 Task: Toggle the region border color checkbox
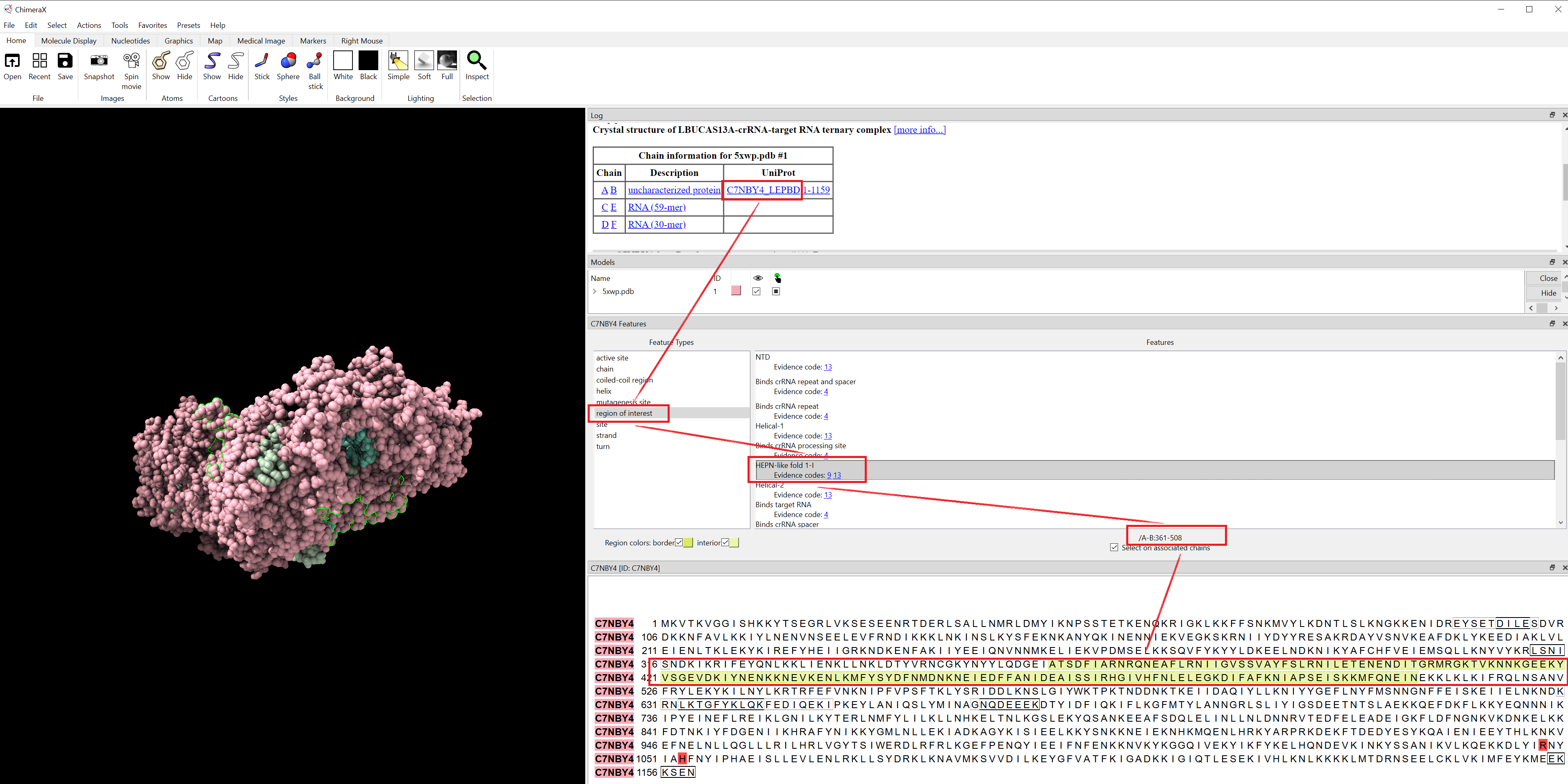[679, 543]
